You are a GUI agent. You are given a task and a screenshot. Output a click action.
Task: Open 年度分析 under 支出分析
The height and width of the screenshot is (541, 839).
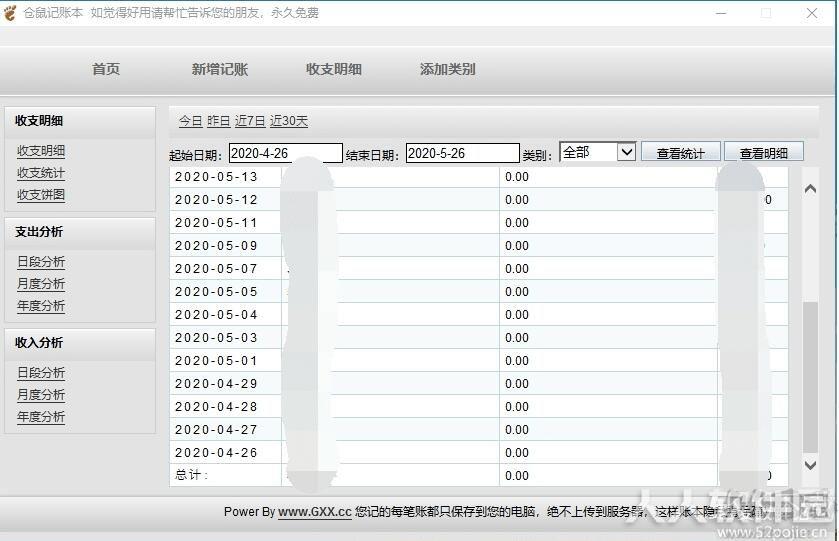point(41,306)
